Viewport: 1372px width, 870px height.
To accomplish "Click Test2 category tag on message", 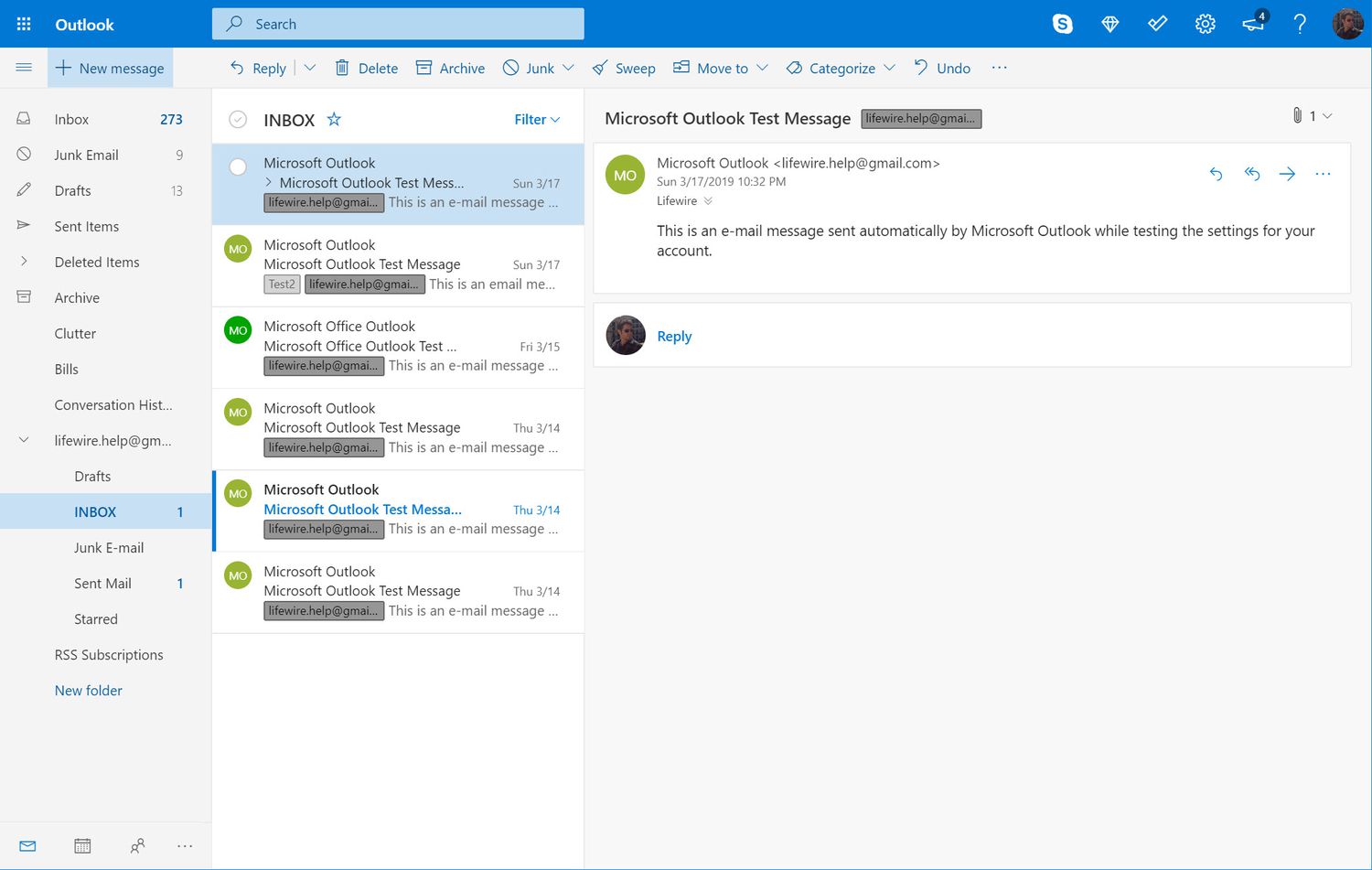I will click(x=282, y=285).
